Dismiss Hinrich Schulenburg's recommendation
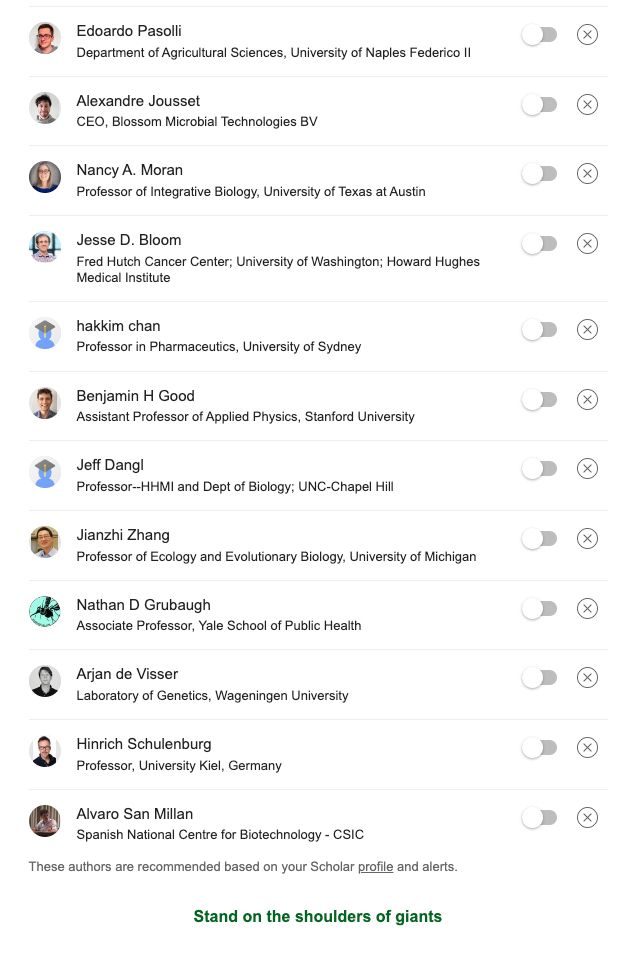 (x=587, y=747)
